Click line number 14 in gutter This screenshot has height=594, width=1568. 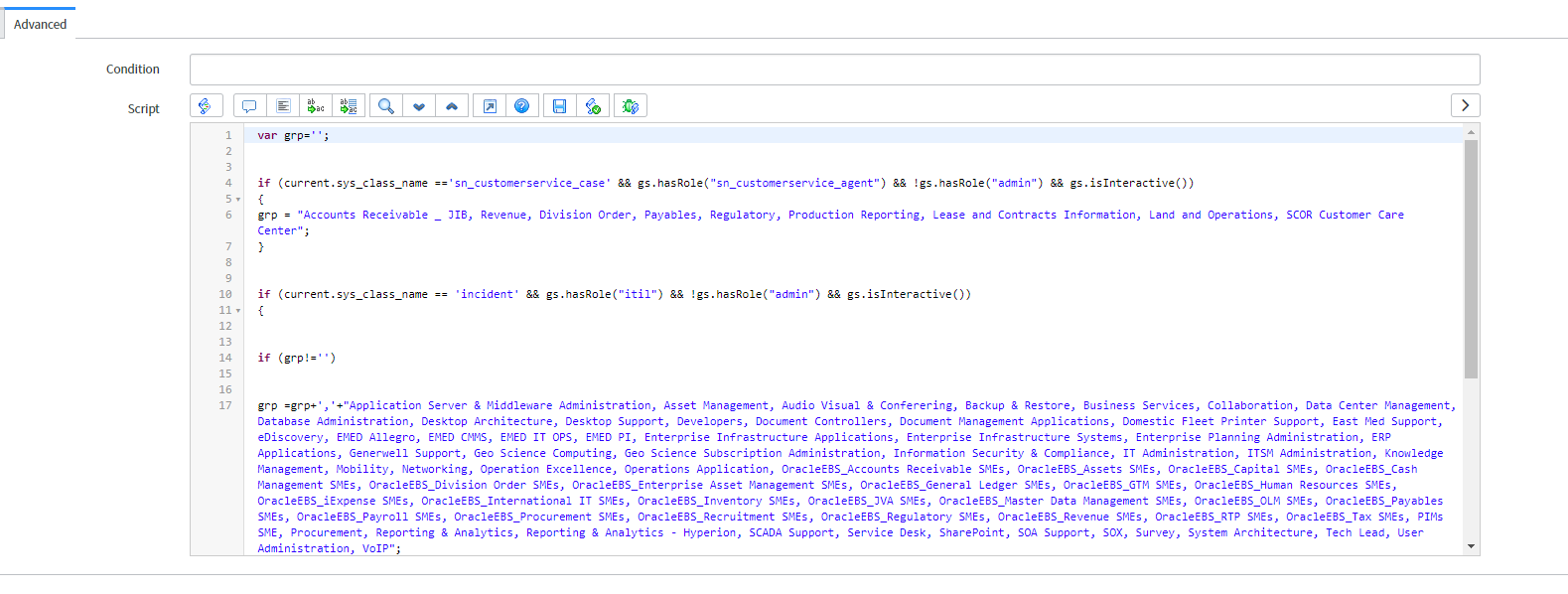pyautogui.click(x=225, y=358)
